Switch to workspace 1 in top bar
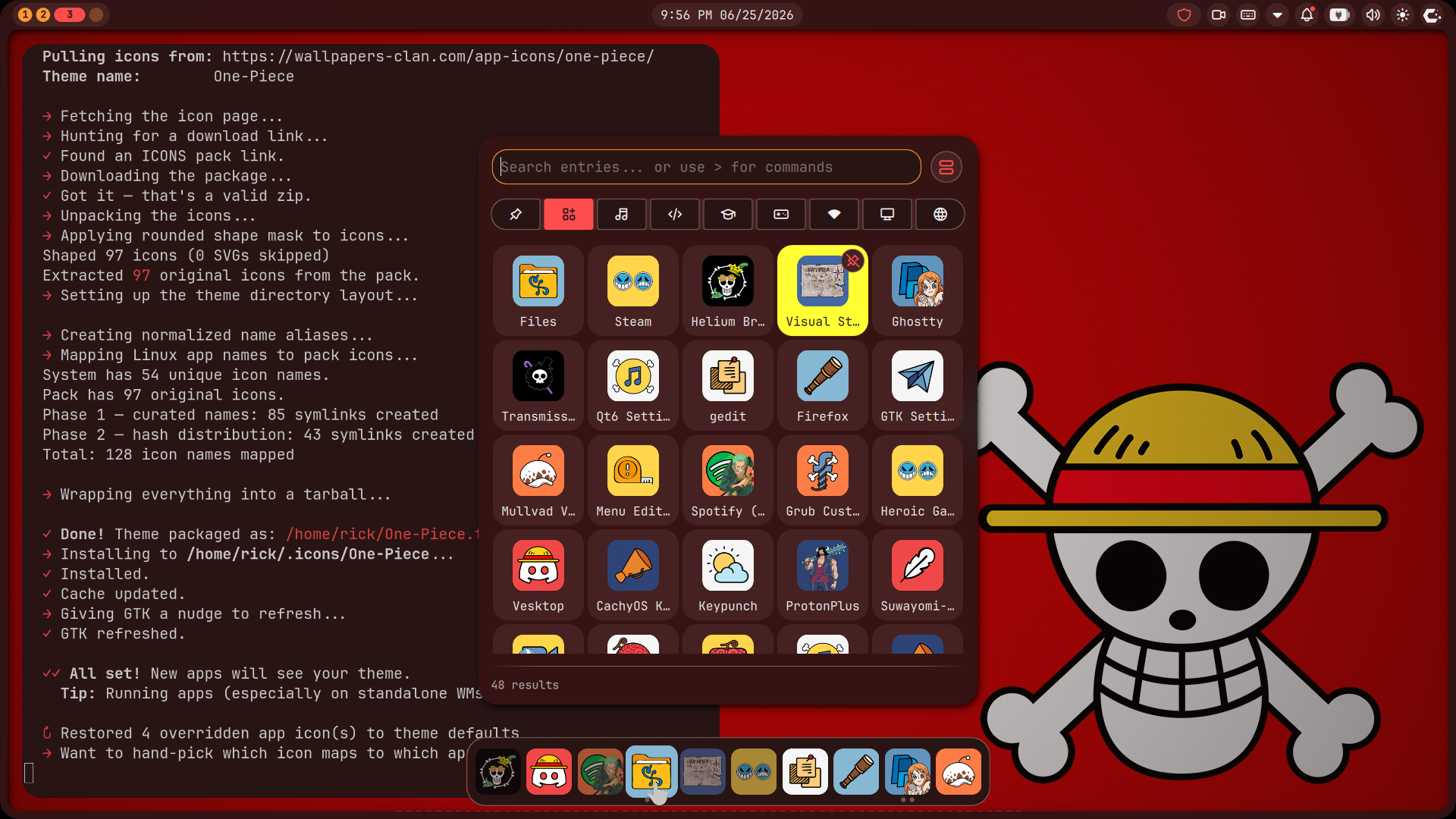The image size is (1456, 819). [x=25, y=14]
